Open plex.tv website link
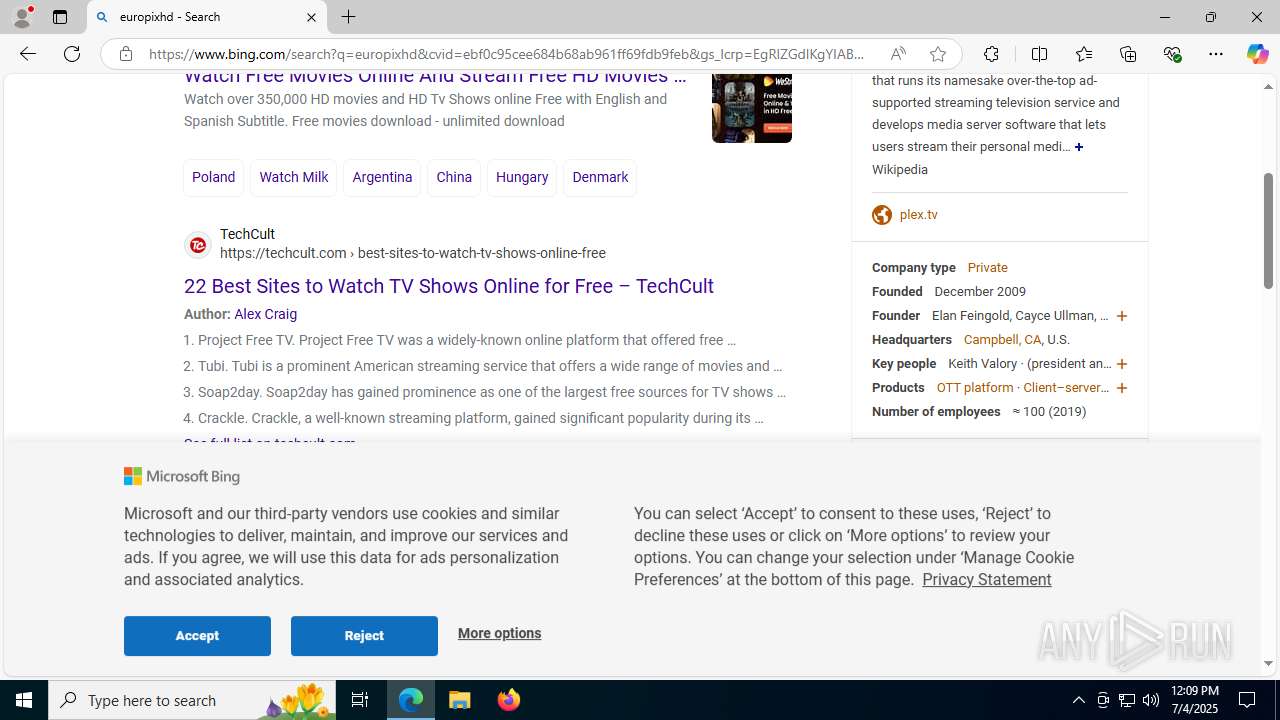This screenshot has width=1280, height=720. click(918, 215)
